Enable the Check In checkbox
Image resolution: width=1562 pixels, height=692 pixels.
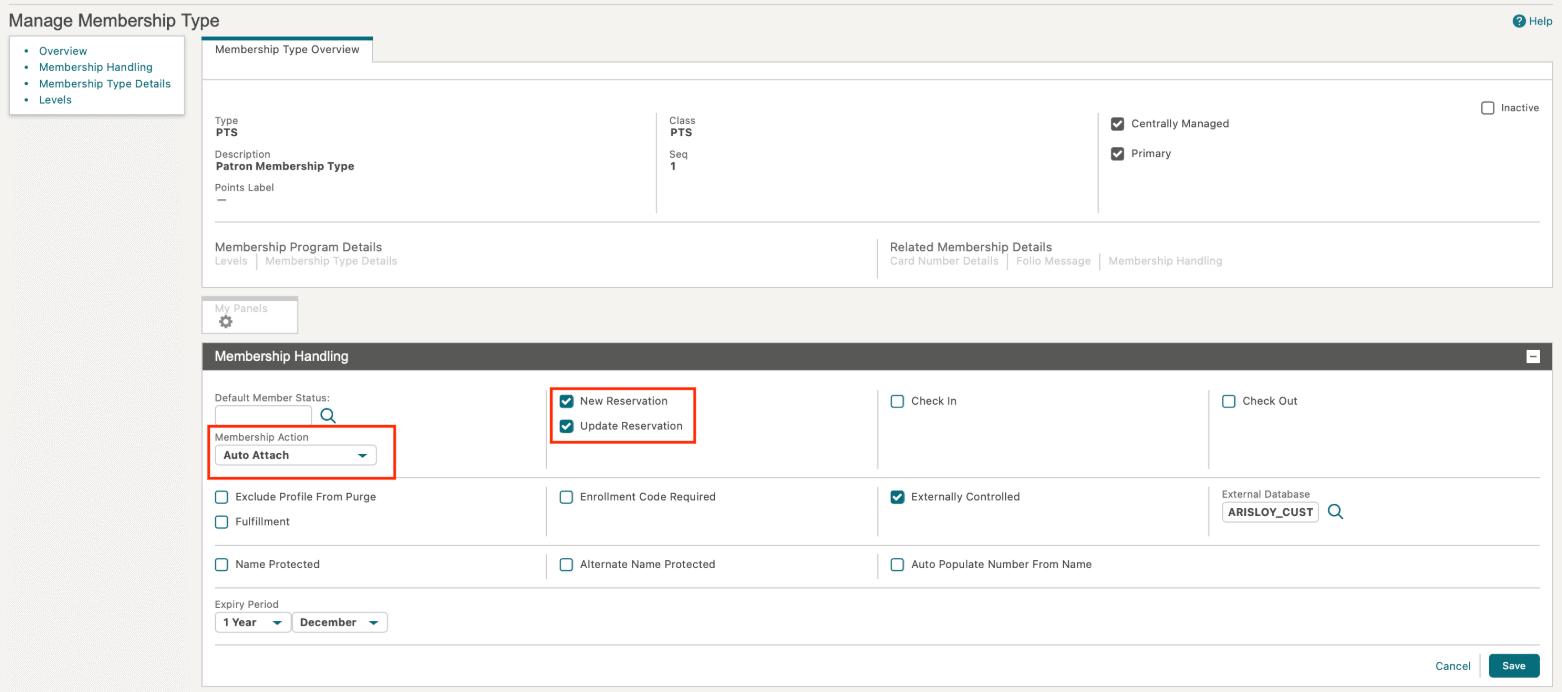(897, 400)
